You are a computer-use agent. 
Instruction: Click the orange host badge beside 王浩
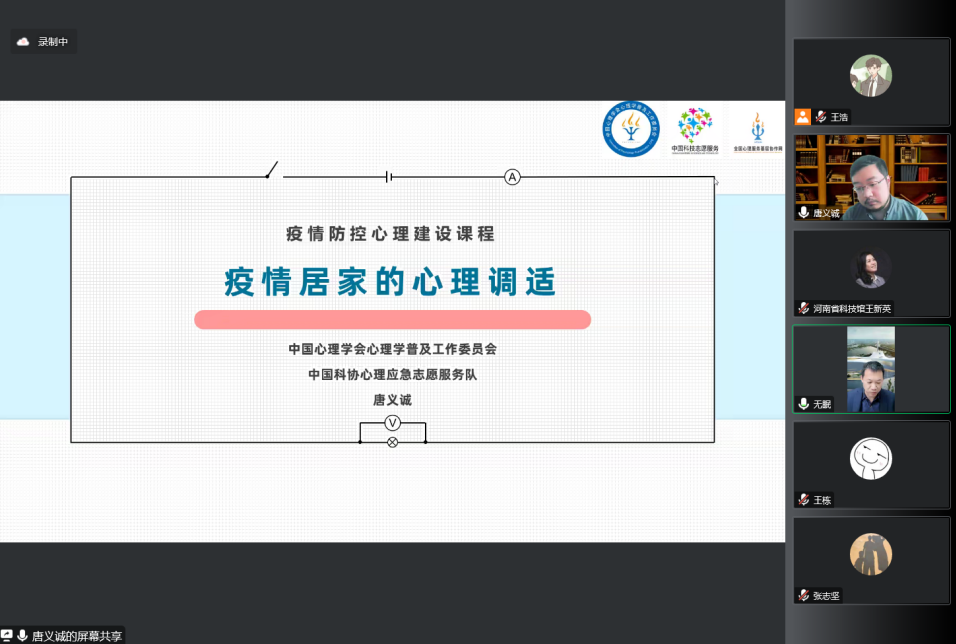803,116
